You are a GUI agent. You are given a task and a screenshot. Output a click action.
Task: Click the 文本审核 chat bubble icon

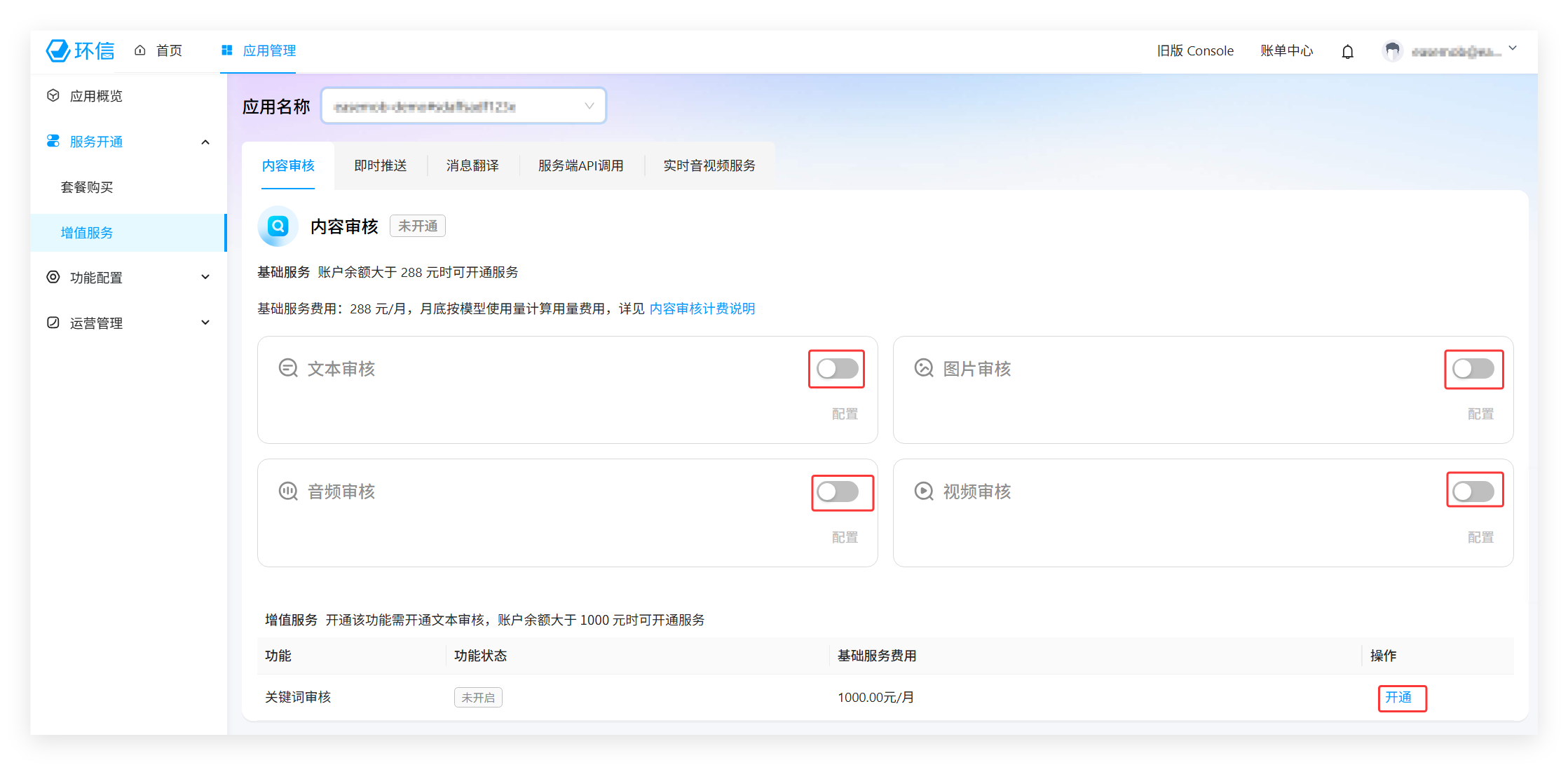click(x=288, y=368)
